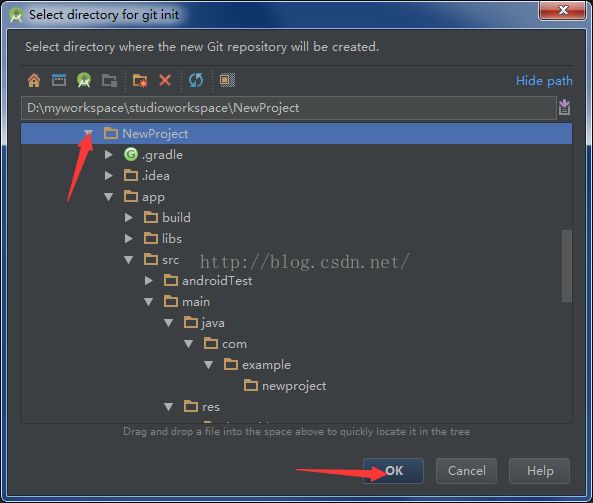Expand the libs folder
The height and width of the screenshot is (503, 593).
[x=129, y=239]
